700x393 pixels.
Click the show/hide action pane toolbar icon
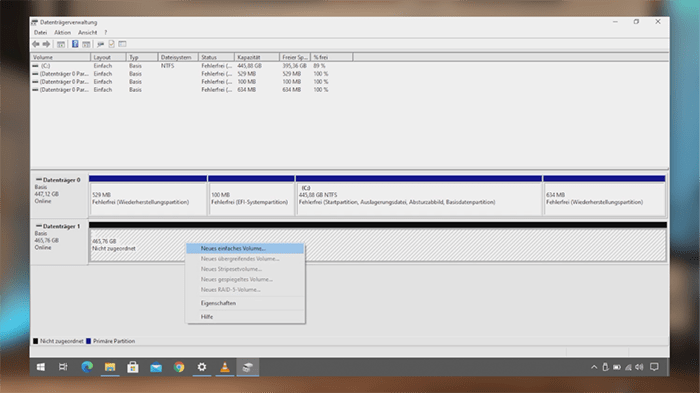click(86, 44)
